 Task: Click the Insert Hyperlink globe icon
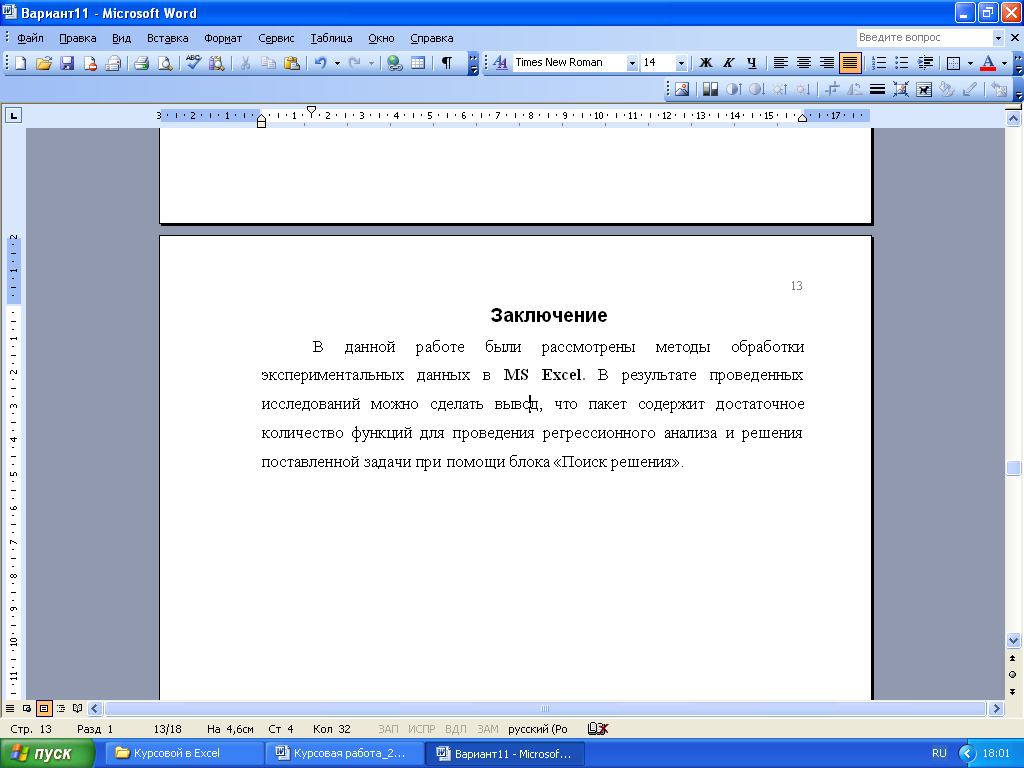pos(394,63)
